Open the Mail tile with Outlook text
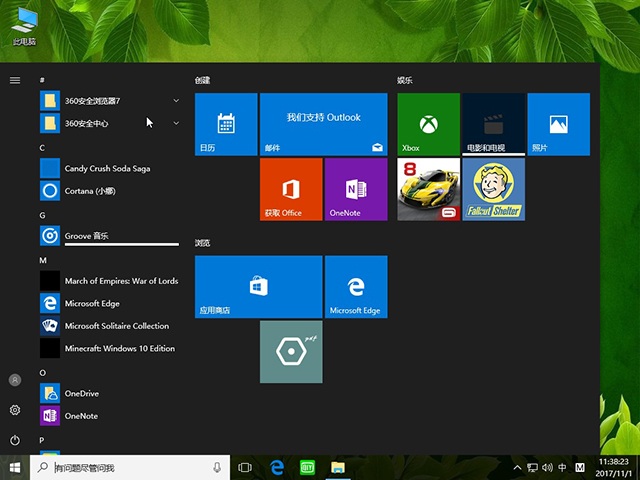 324,124
